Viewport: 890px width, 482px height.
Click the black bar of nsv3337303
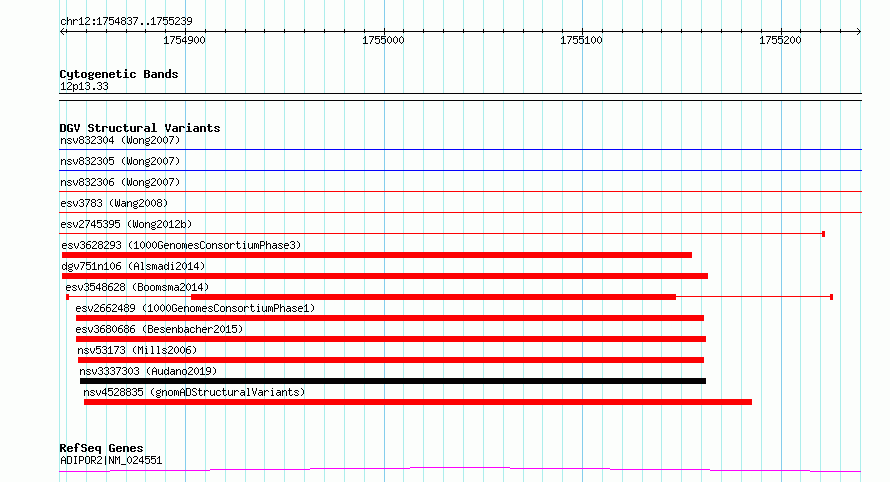(x=393, y=381)
